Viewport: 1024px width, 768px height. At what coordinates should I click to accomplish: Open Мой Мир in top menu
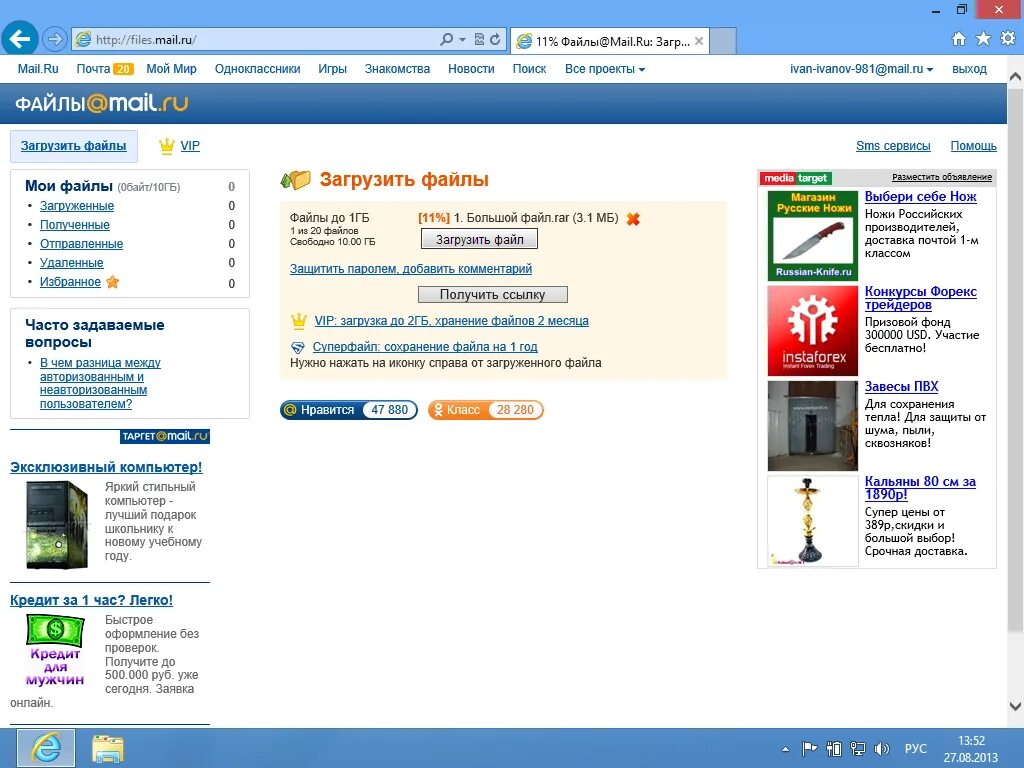point(171,69)
